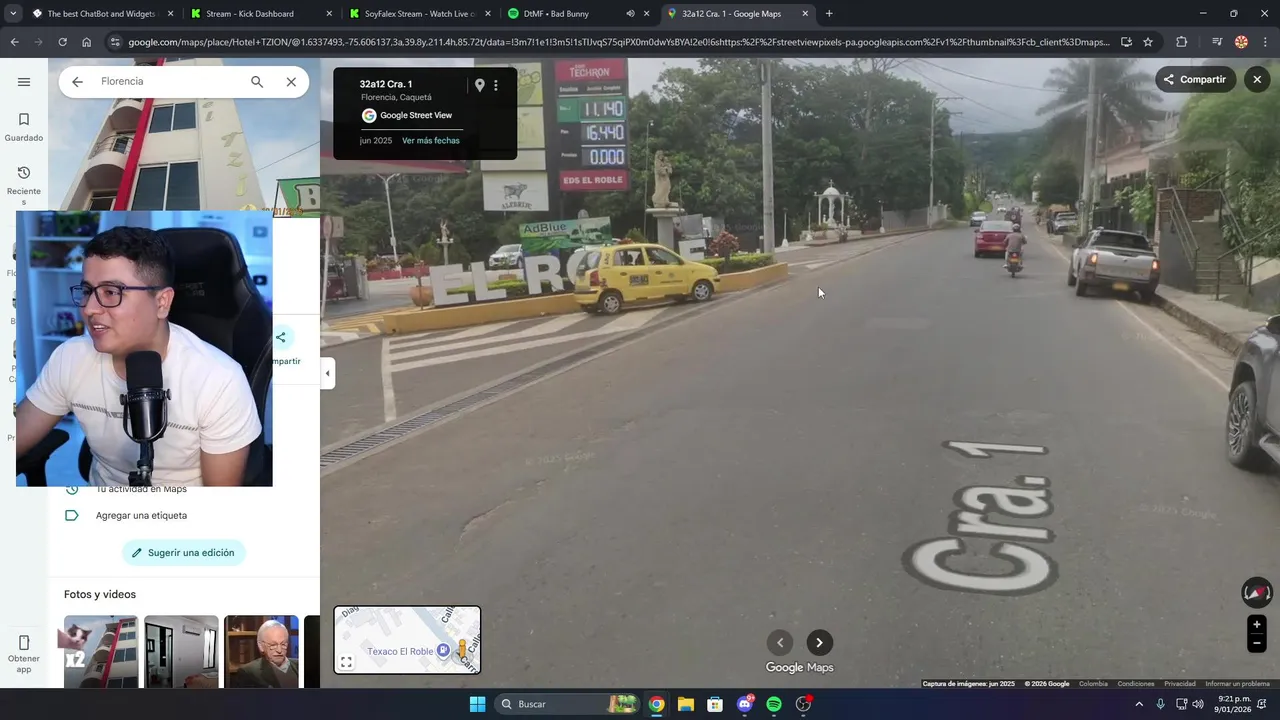Open the clock showing 9:21 p.m.
This screenshot has width=1280, height=720.
click(1234, 704)
